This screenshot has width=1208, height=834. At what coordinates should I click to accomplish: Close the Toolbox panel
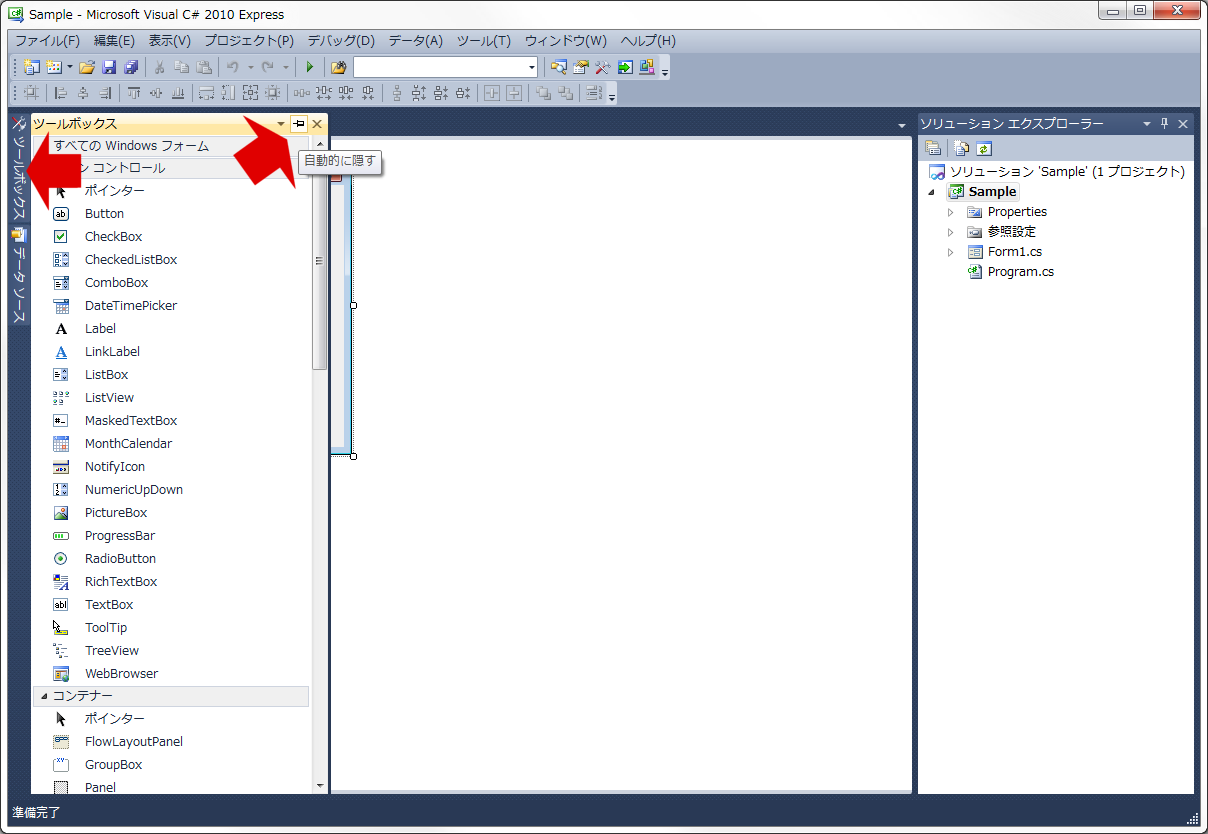point(317,123)
